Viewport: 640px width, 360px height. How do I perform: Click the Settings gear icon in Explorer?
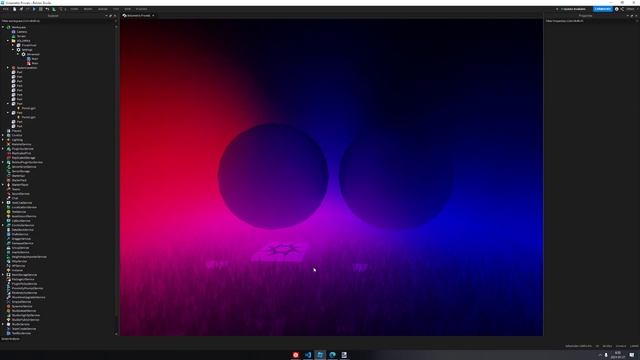18,50
